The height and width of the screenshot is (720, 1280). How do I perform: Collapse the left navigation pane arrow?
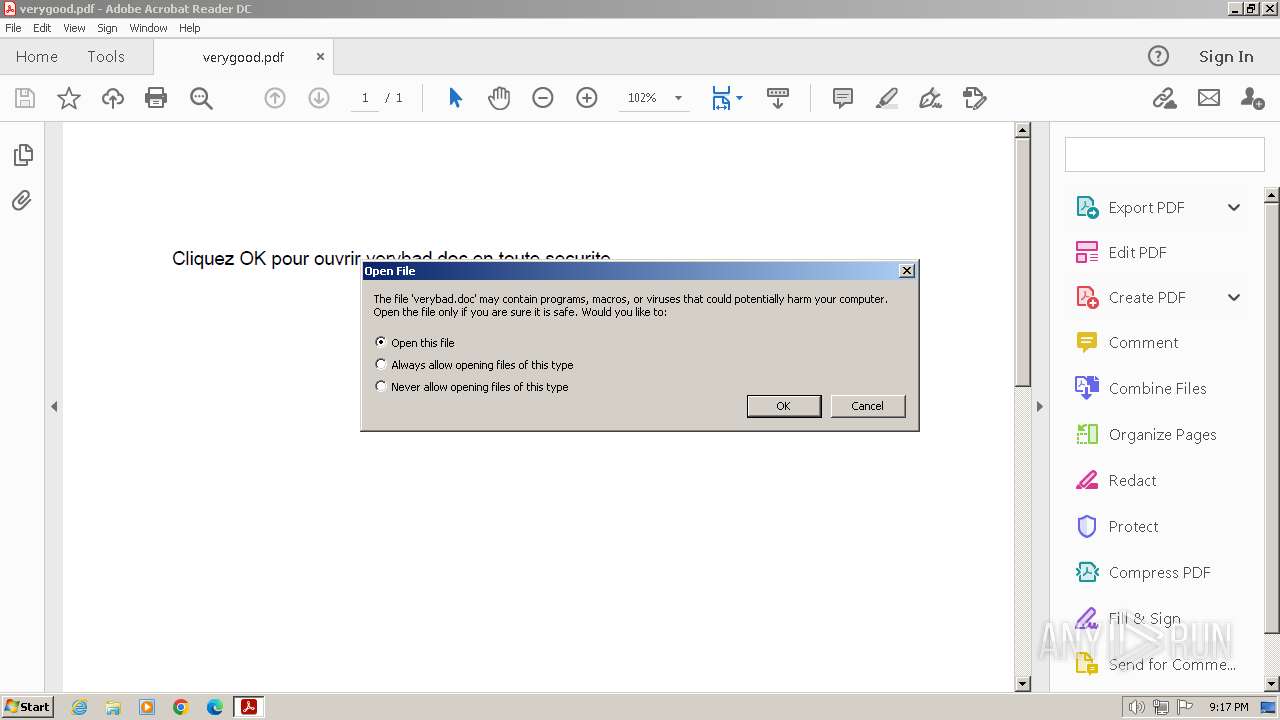click(x=54, y=406)
